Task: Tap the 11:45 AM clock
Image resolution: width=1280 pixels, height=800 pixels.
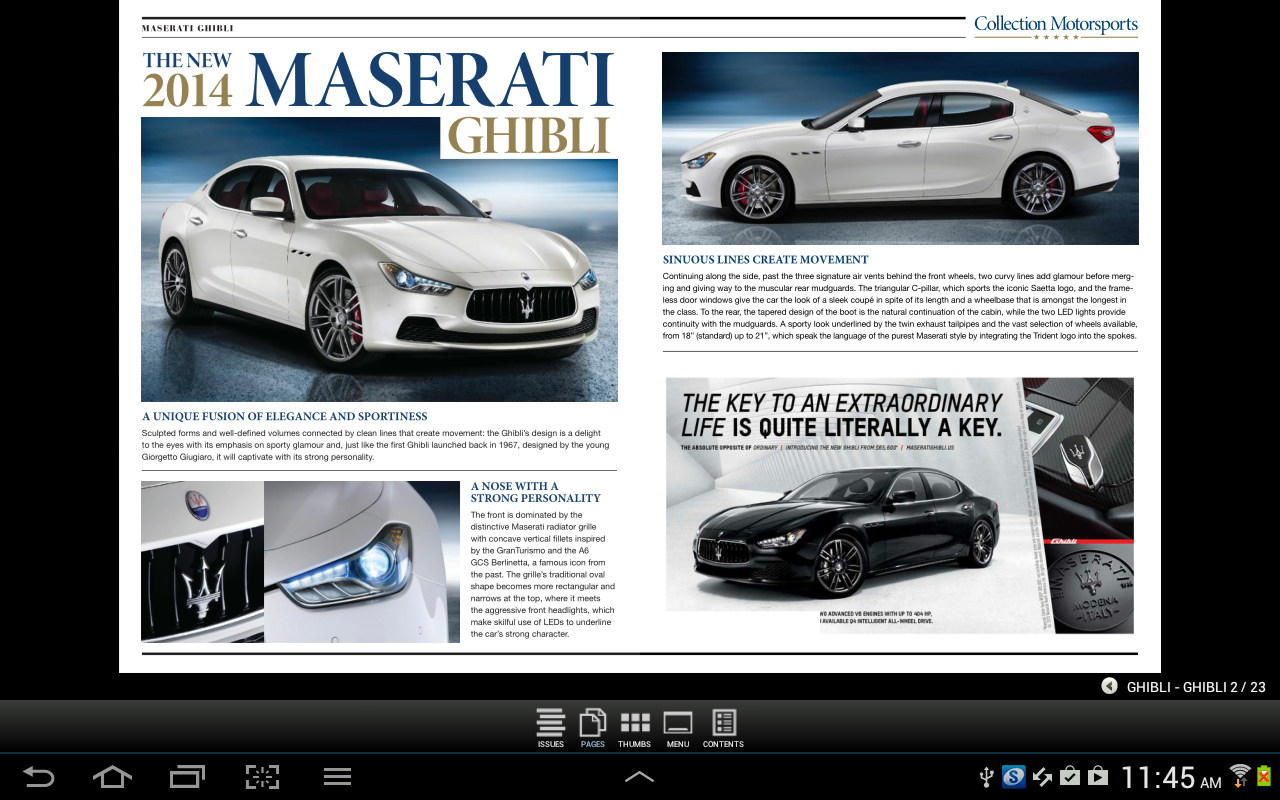Action: coord(1171,777)
